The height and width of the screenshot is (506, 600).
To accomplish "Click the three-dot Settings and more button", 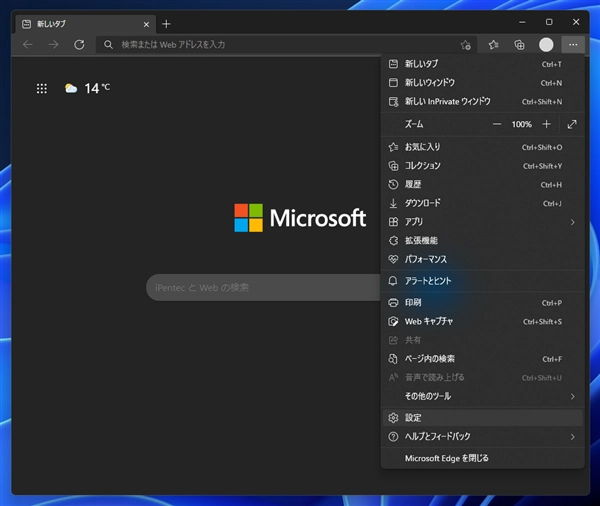I will [572, 45].
